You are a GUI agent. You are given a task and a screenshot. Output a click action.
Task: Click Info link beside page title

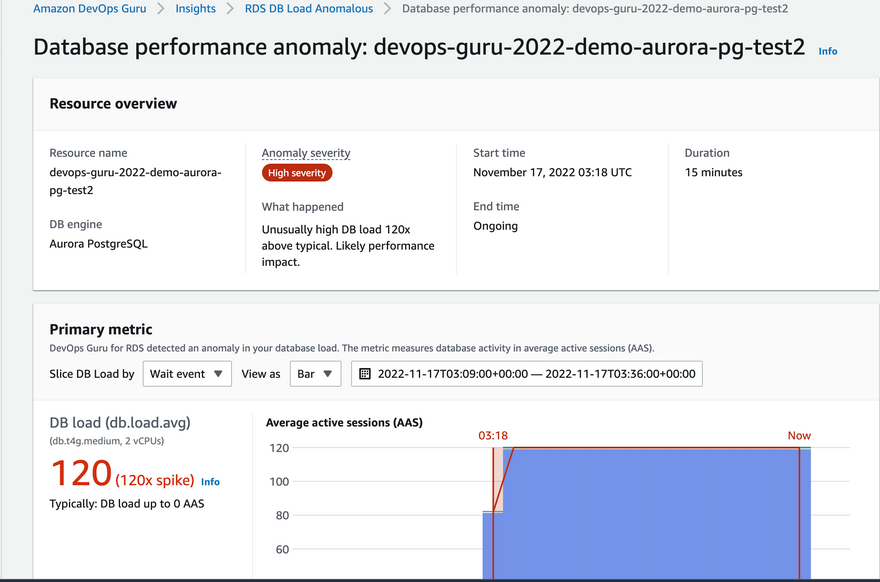tap(828, 51)
